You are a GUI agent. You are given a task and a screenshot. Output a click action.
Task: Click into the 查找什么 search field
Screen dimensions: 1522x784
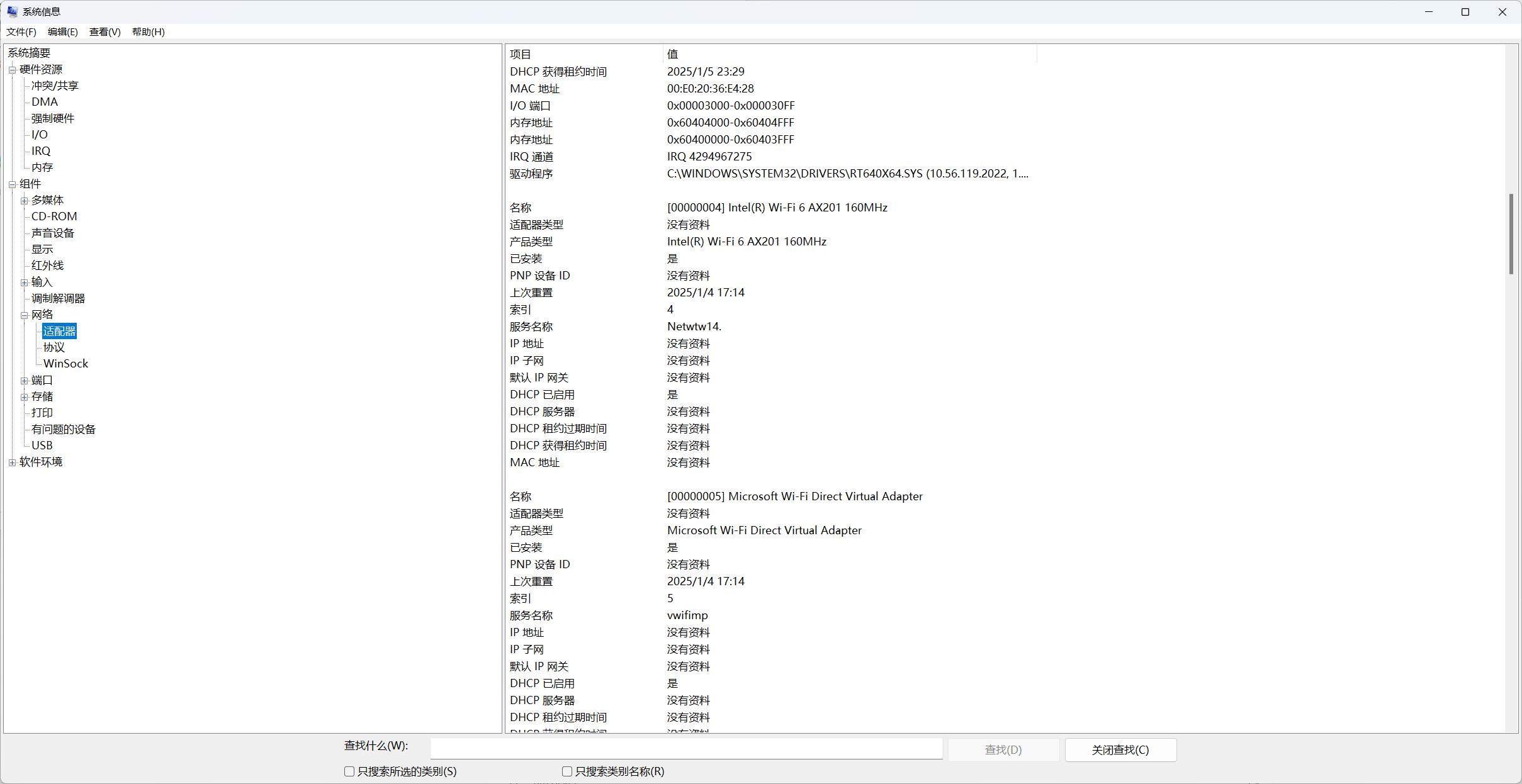686,749
